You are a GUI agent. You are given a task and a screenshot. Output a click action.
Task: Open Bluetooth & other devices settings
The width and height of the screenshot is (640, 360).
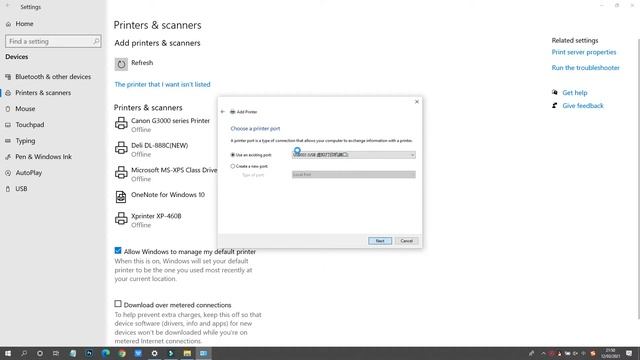point(53,77)
